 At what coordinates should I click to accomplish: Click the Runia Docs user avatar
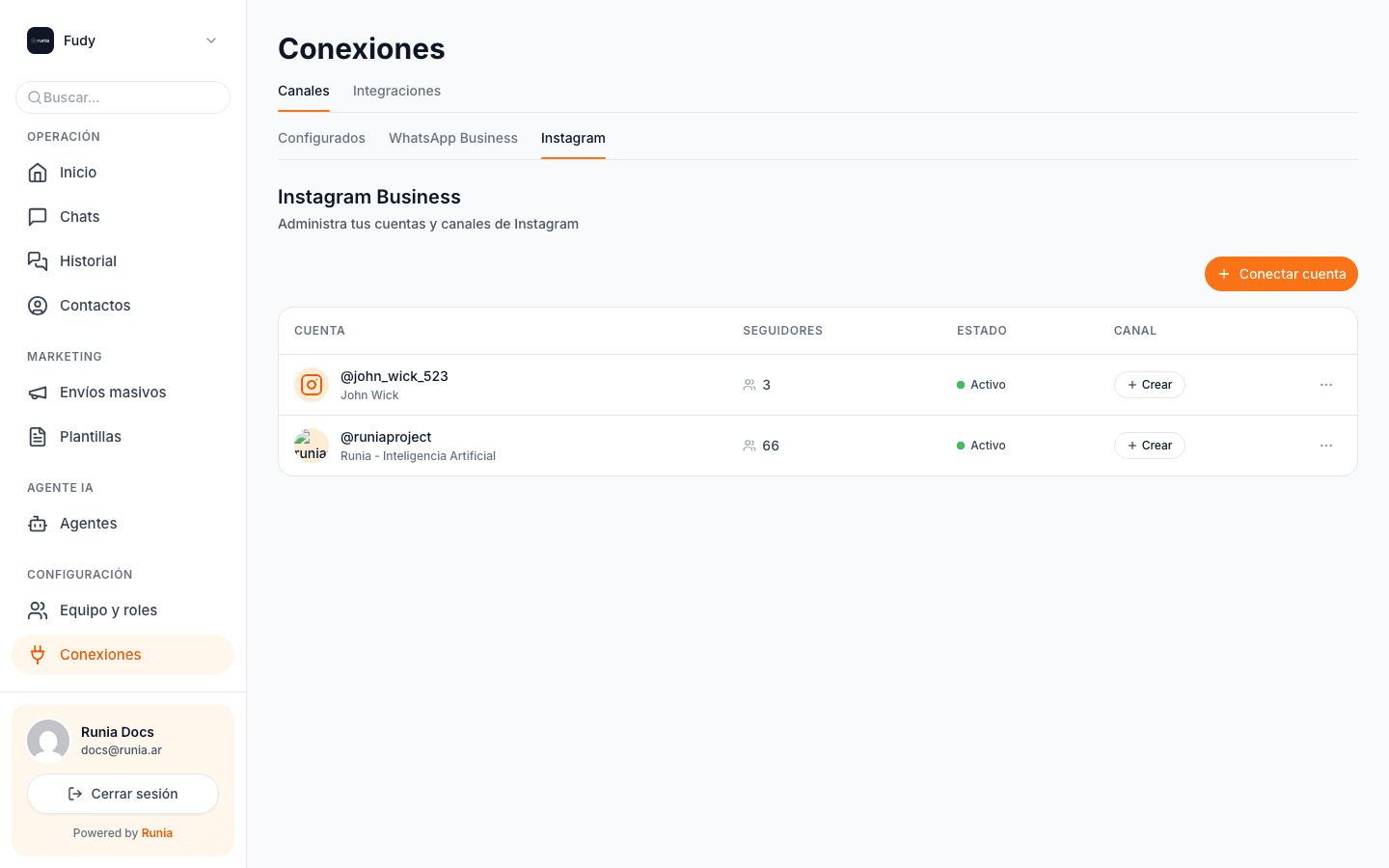coord(48,741)
